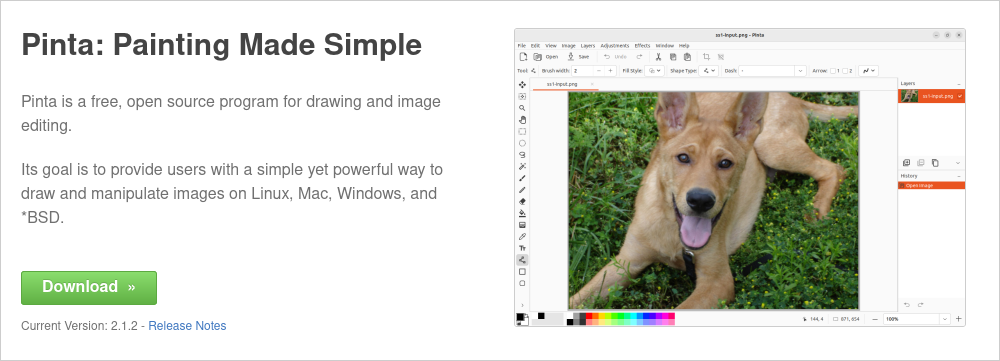The height and width of the screenshot is (361, 1000).
Task: Click the Cut scissors icon
Action: 659,57
